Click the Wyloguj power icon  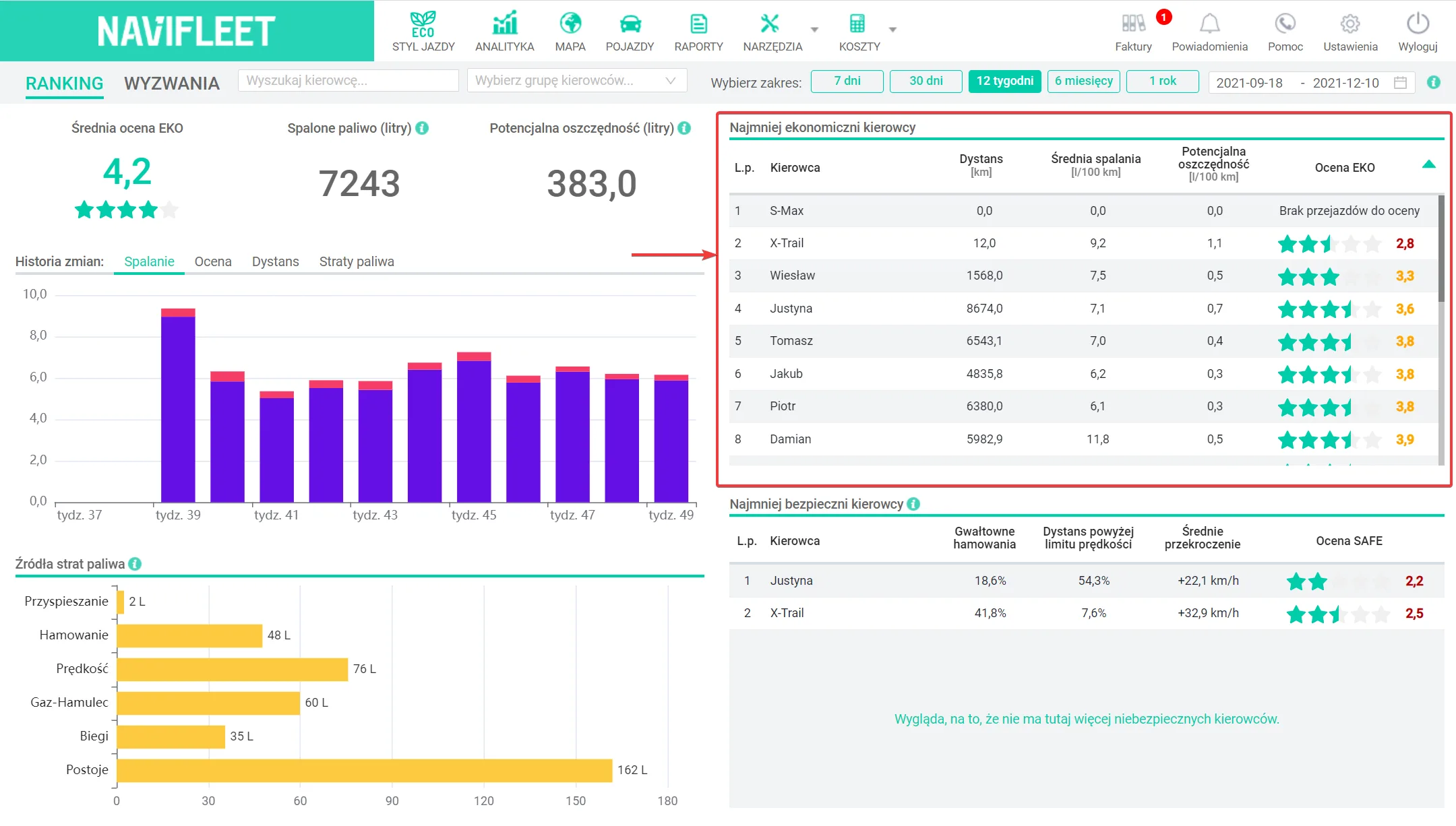[1418, 24]
